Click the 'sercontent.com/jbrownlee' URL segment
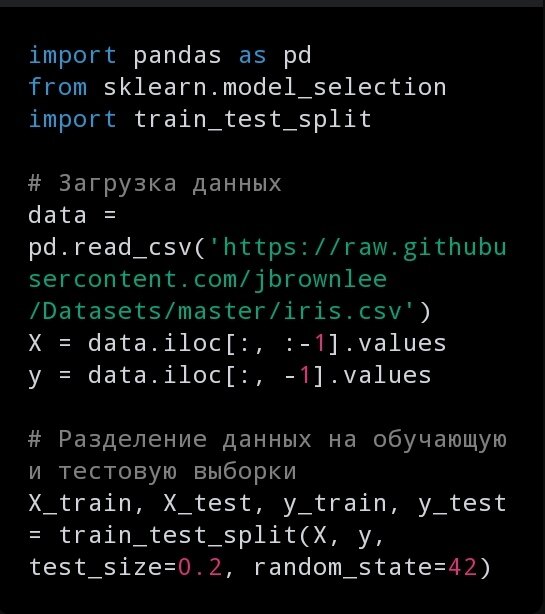 tap(208, 280)
